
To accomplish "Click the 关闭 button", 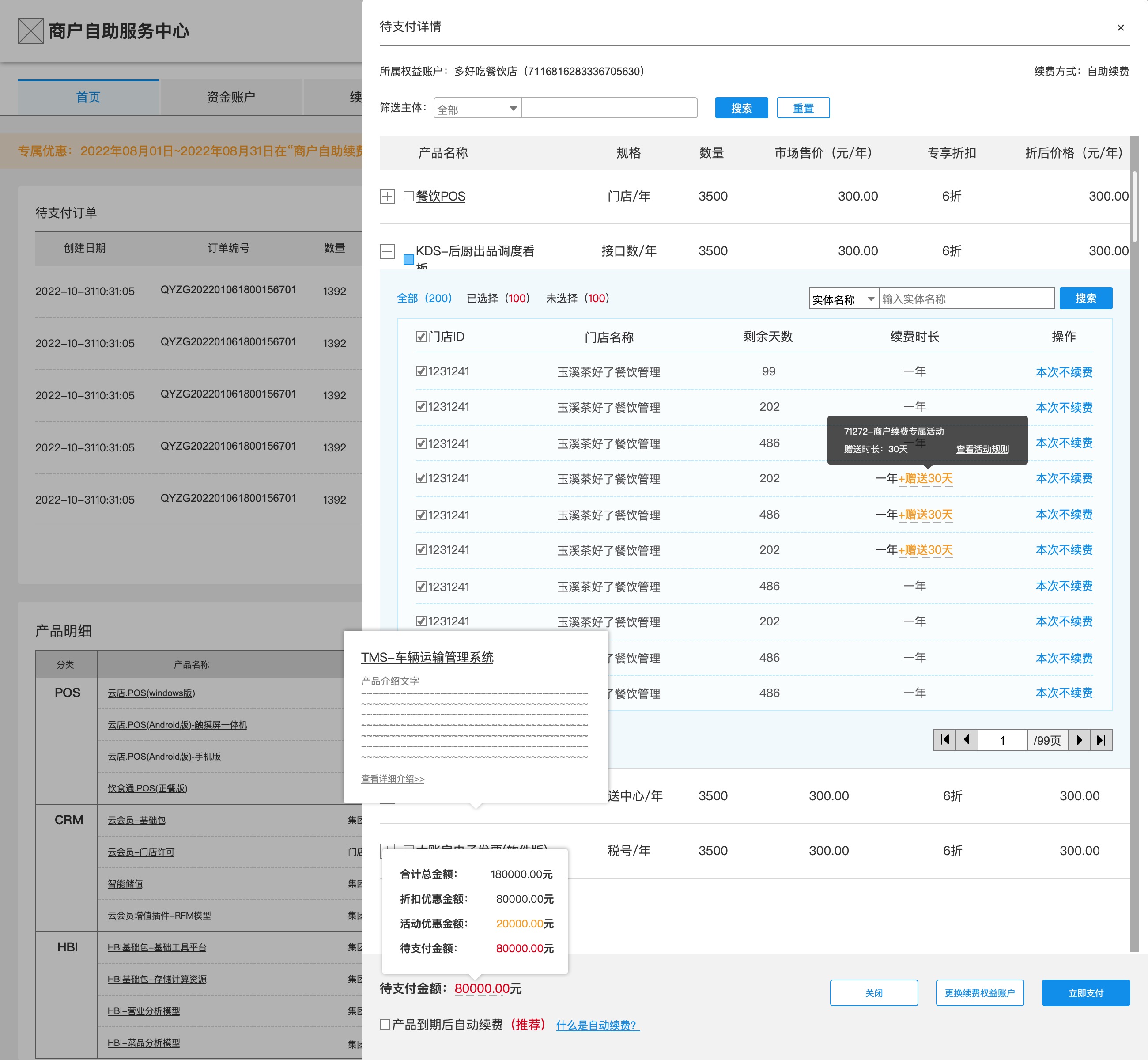I will tap(874, 993).
